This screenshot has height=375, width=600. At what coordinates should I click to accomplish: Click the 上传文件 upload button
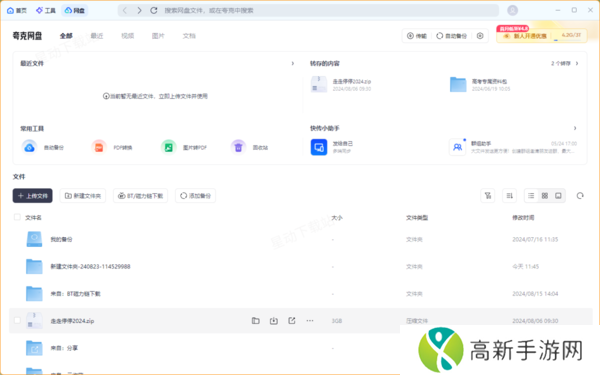point(33,196)
